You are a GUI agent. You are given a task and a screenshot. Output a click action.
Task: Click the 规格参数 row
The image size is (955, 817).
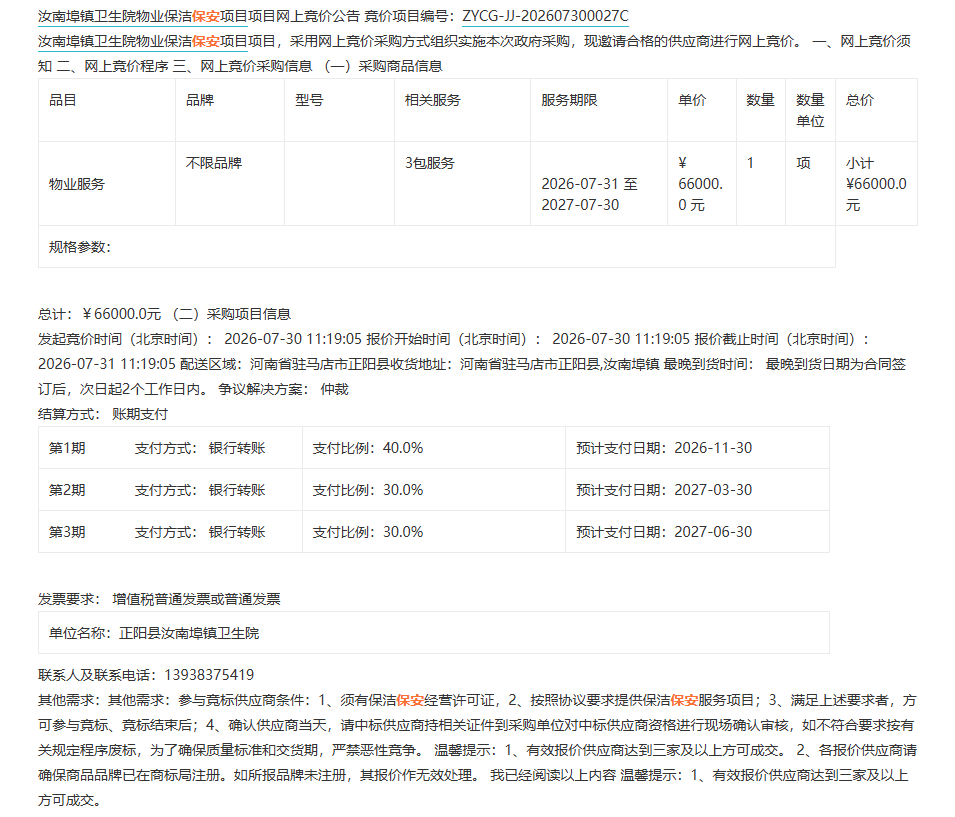coord(437,247)
